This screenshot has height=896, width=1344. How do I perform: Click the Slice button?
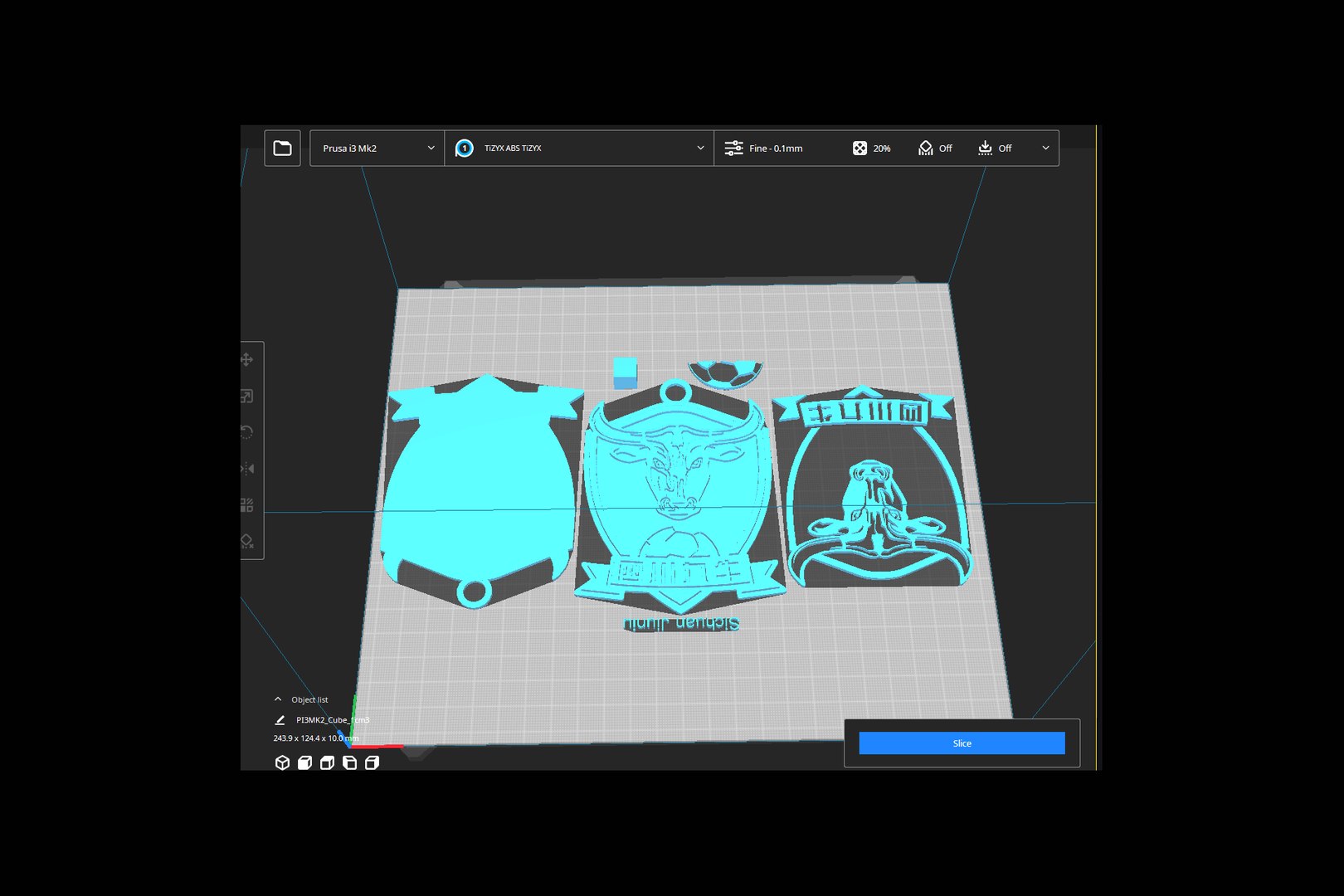coord(962,743)
